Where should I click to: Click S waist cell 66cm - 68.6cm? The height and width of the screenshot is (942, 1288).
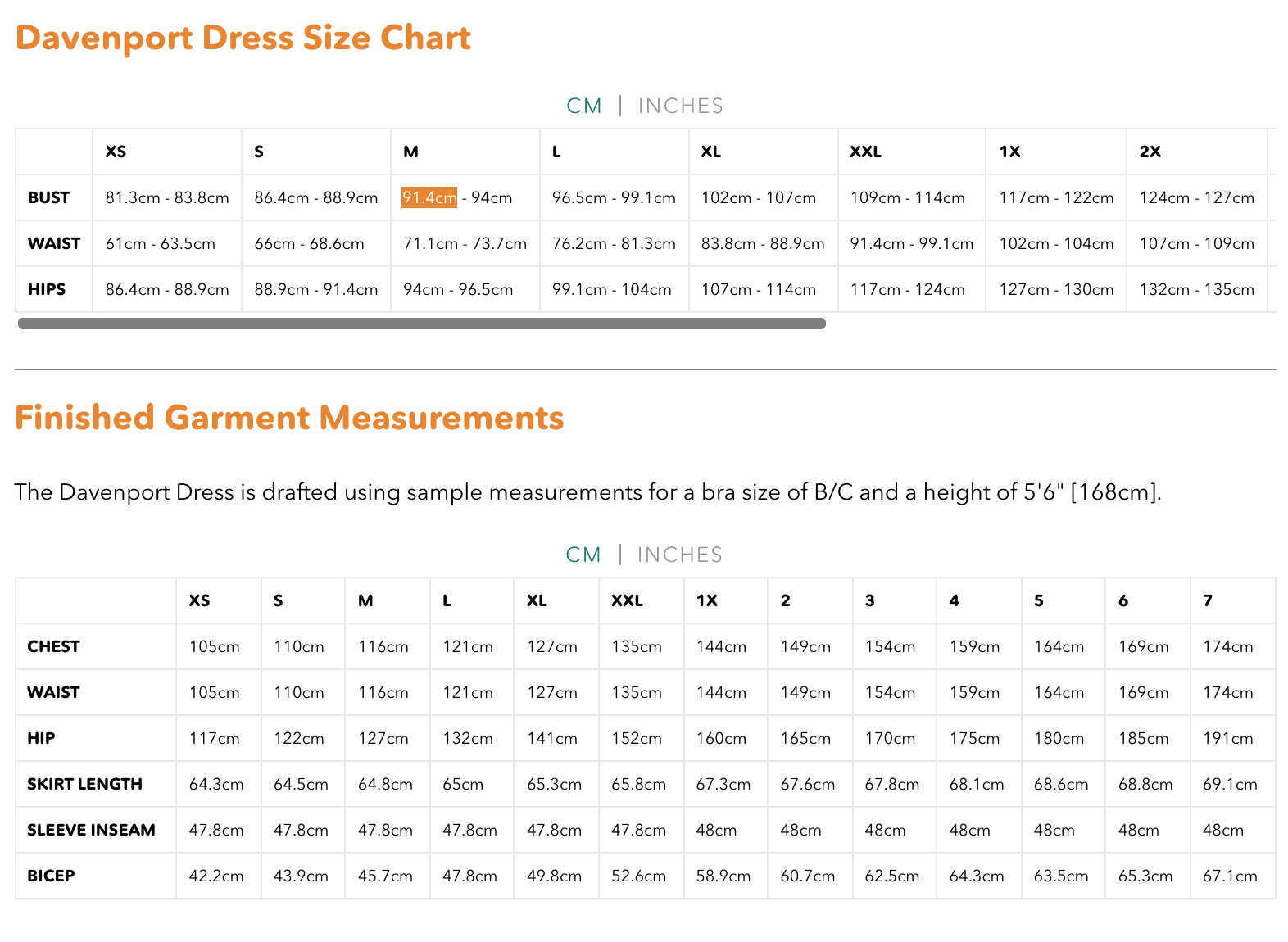point(316,243)
